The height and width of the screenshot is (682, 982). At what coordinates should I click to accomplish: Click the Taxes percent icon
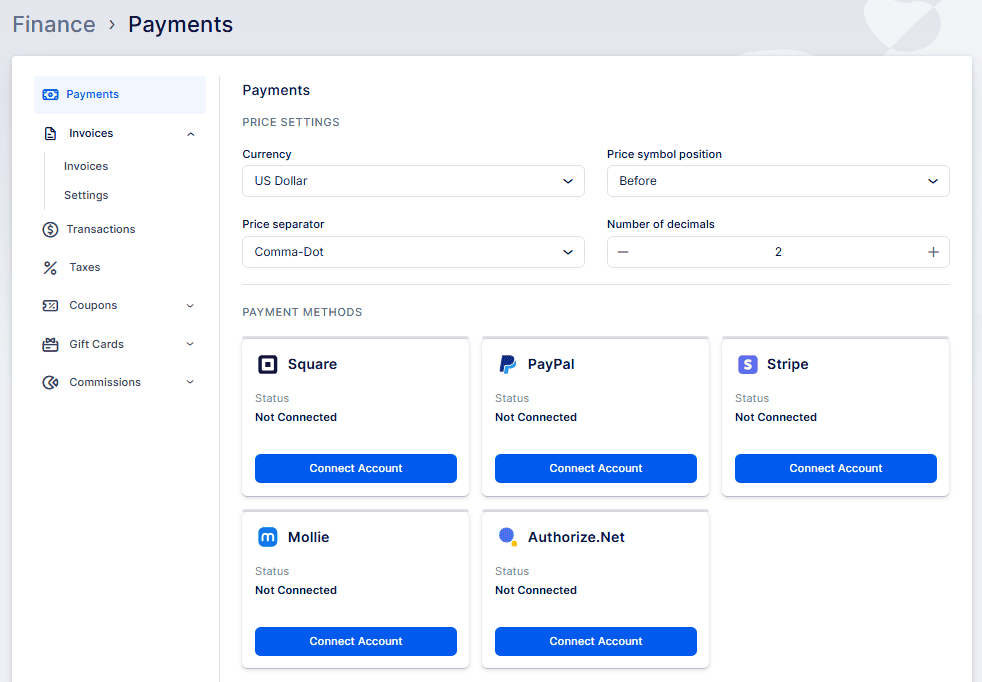(50, 268)
